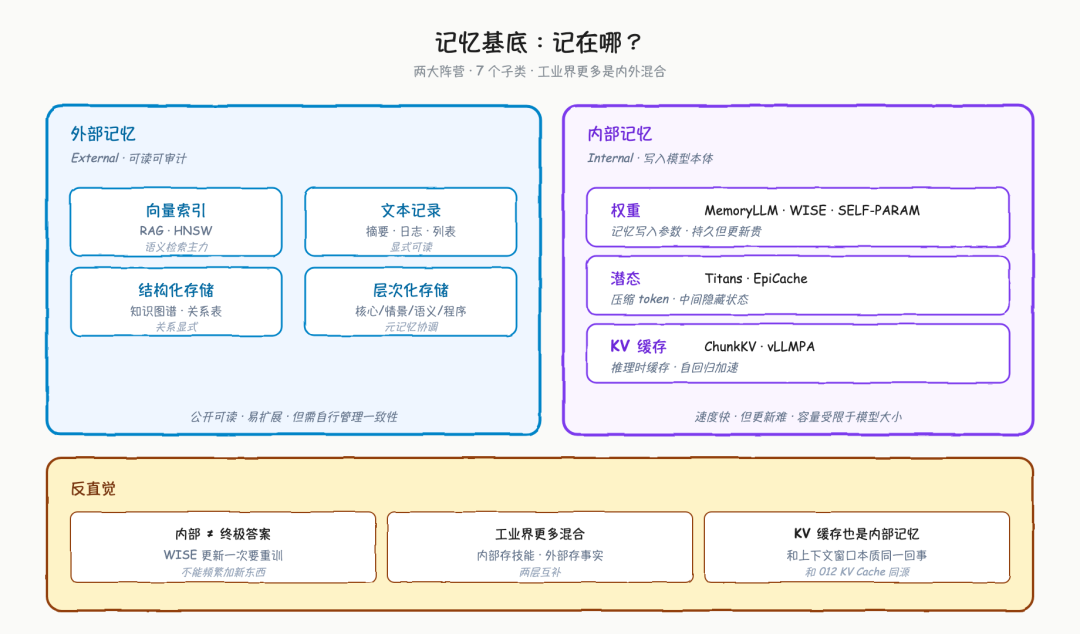Viewport: 1080px width, 634px height.
Task: Click the MemoryLLM · WISE · SELF-PARAM text
Action: click(811, 211)
